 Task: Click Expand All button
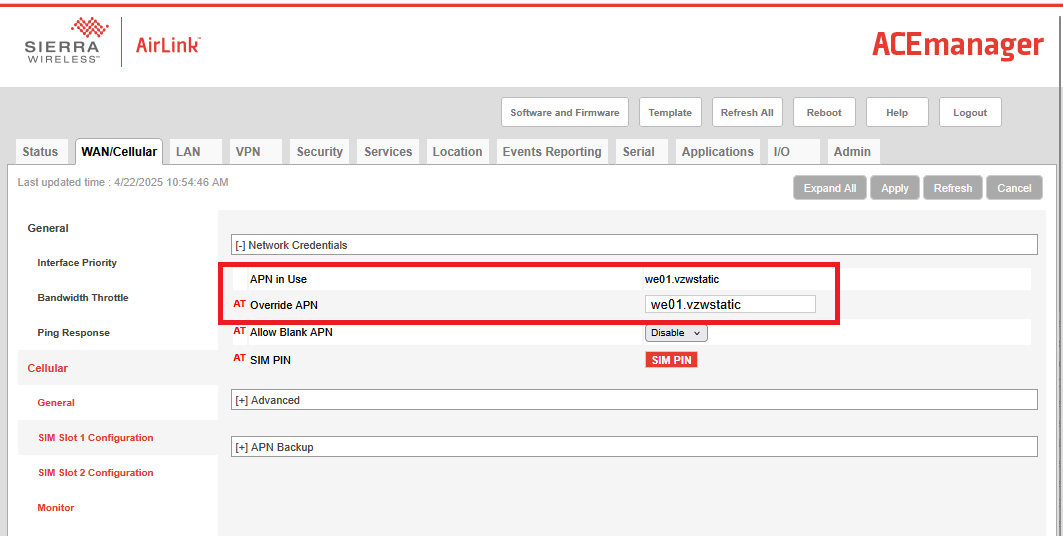[830, 188]
